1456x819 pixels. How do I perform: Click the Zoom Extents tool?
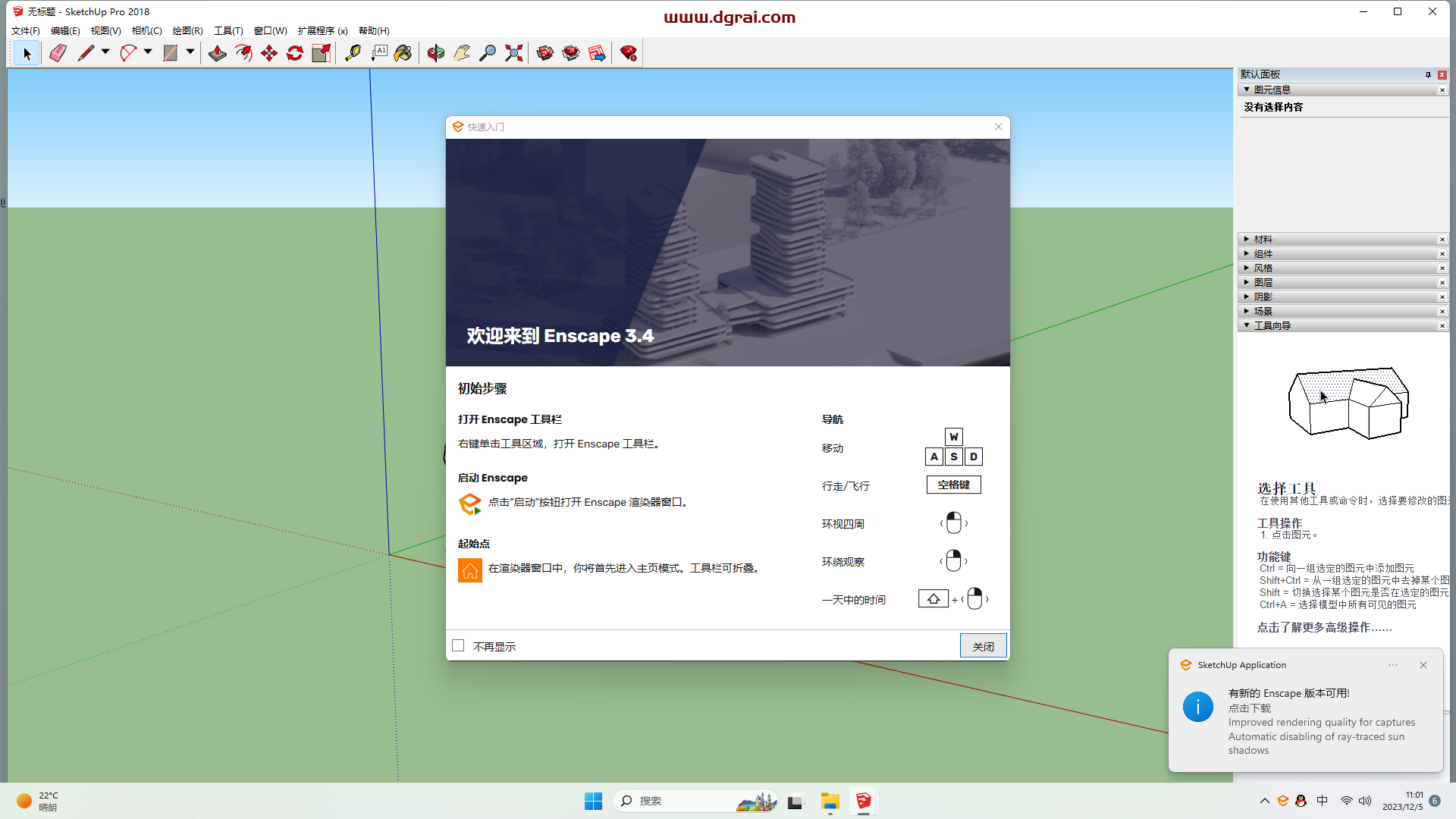(514, 53)
